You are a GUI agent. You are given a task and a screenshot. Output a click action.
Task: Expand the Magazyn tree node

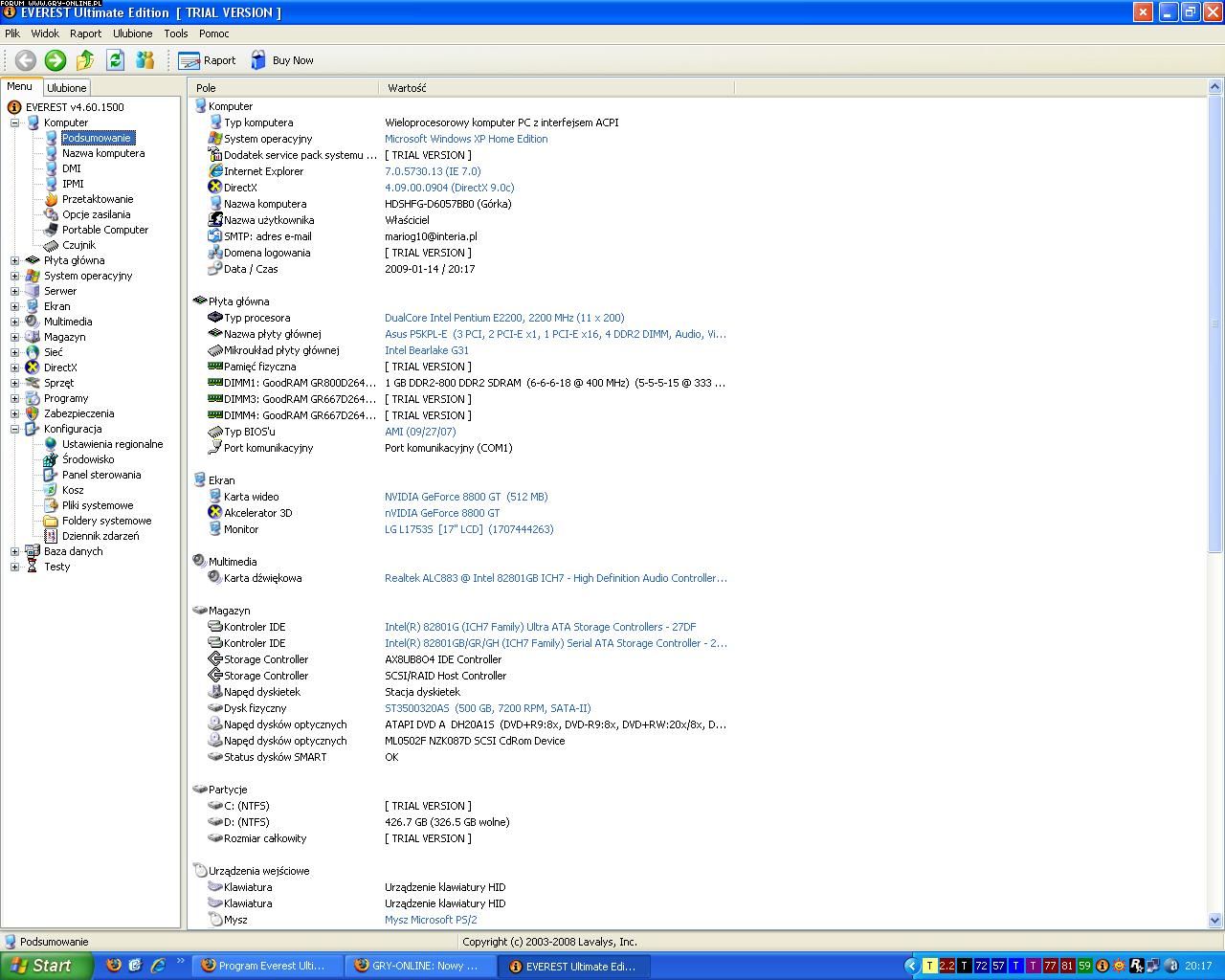pos(14,337)
